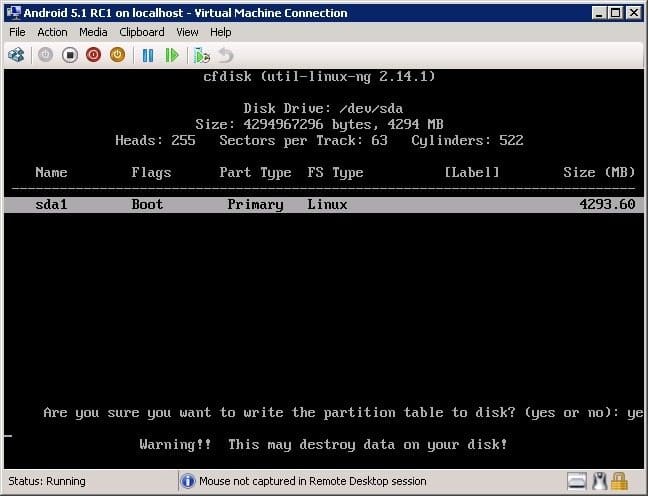Screen dimensions: 648x496
Task: Click the 'Size: 4294967296 bytes' line
Action: 319,125
